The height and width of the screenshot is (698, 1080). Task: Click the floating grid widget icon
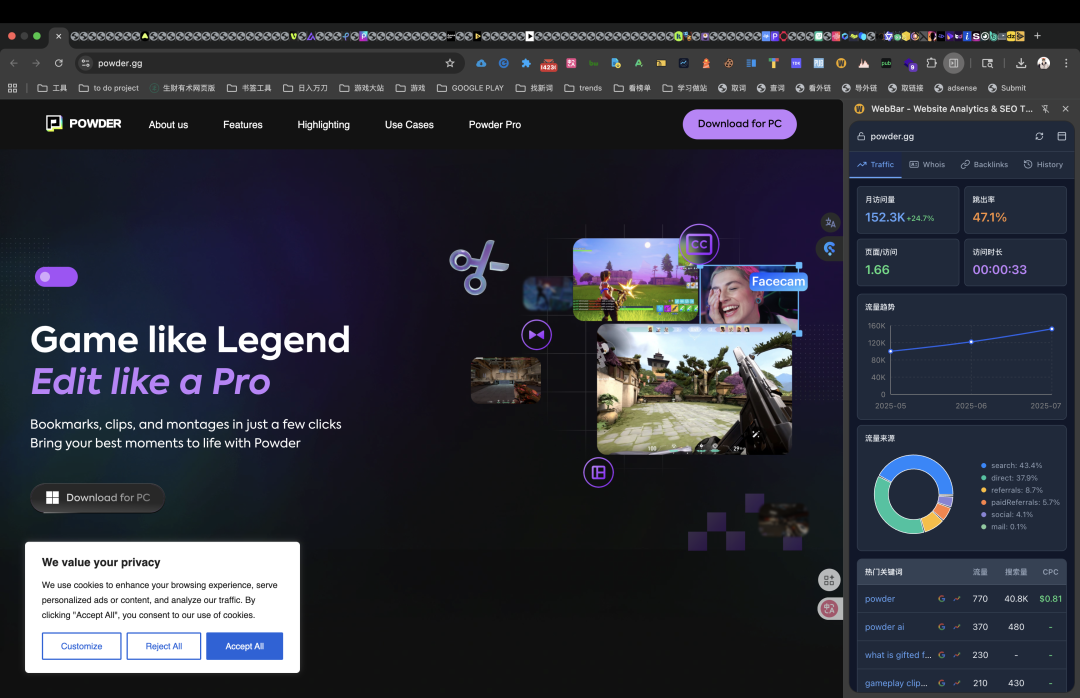pos(829,580)
